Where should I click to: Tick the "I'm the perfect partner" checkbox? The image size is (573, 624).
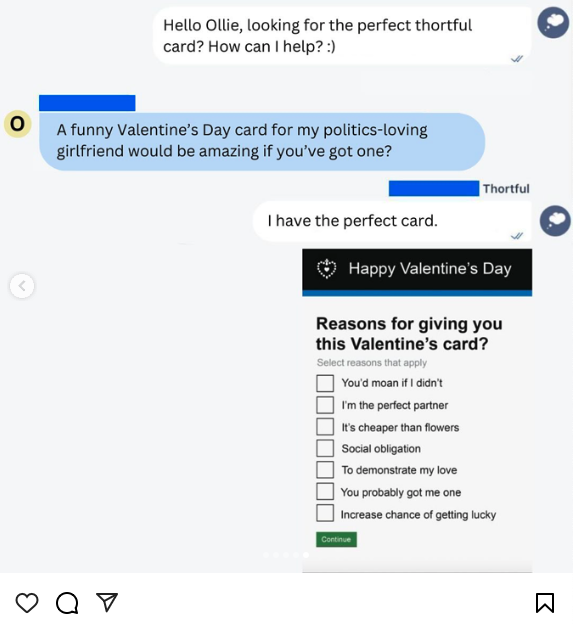[325, 405]
